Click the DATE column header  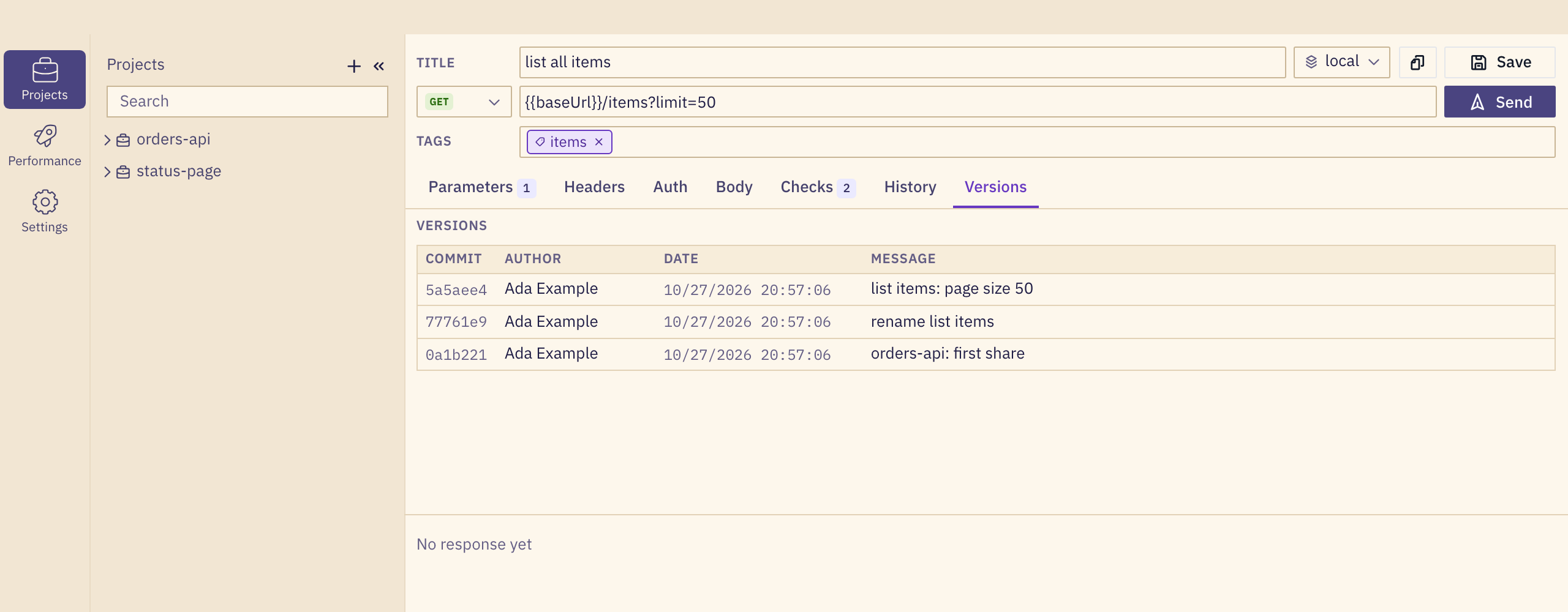tap(681, 259)
